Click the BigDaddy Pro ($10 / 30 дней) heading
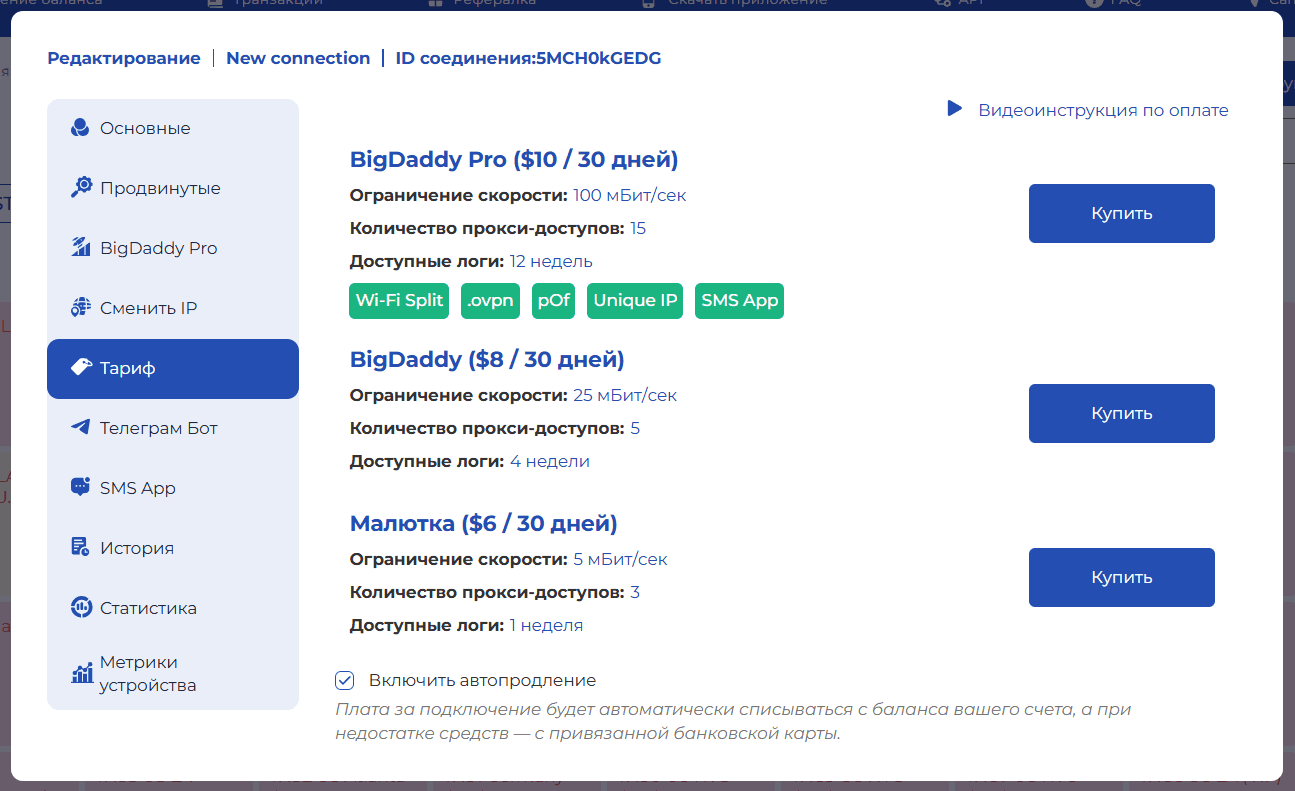Screen dimensions: 1295x791 point(514,159)
